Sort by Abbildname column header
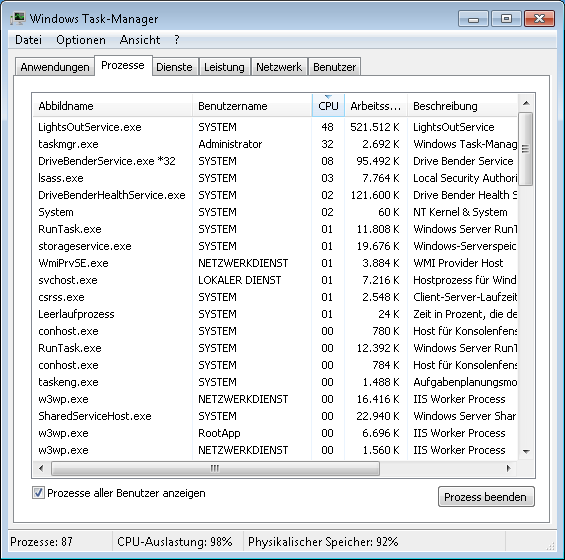The height and width of the screenshot is (560, 565). pos(112,106)
